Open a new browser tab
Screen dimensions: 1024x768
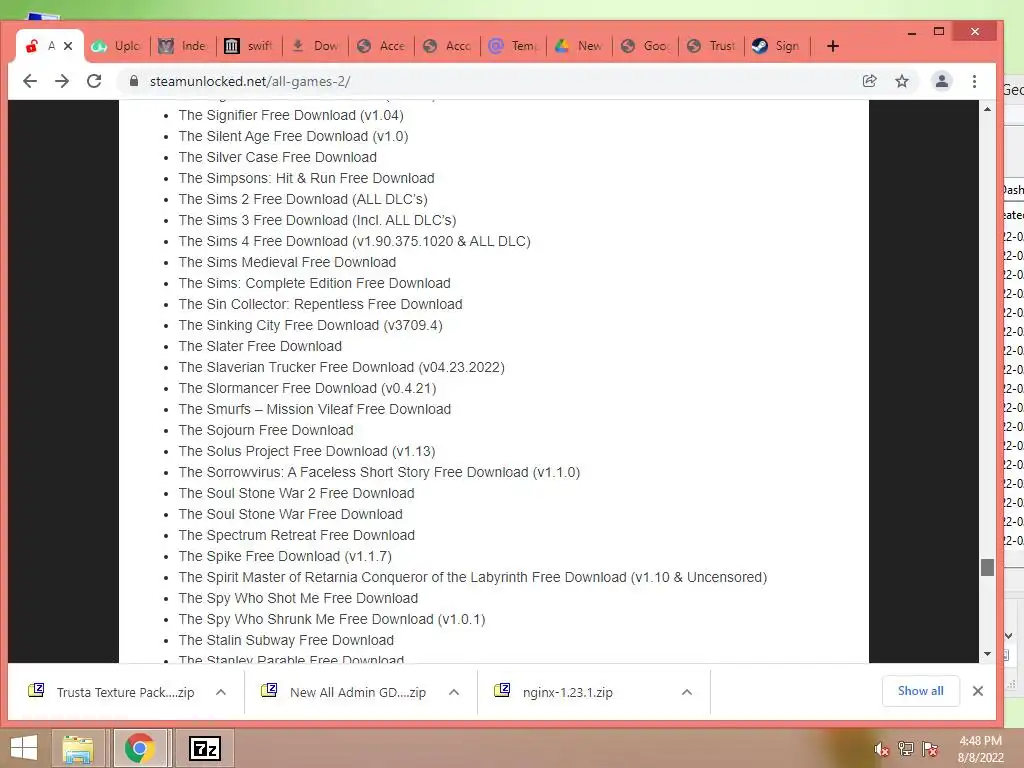[x=833, y=46]
